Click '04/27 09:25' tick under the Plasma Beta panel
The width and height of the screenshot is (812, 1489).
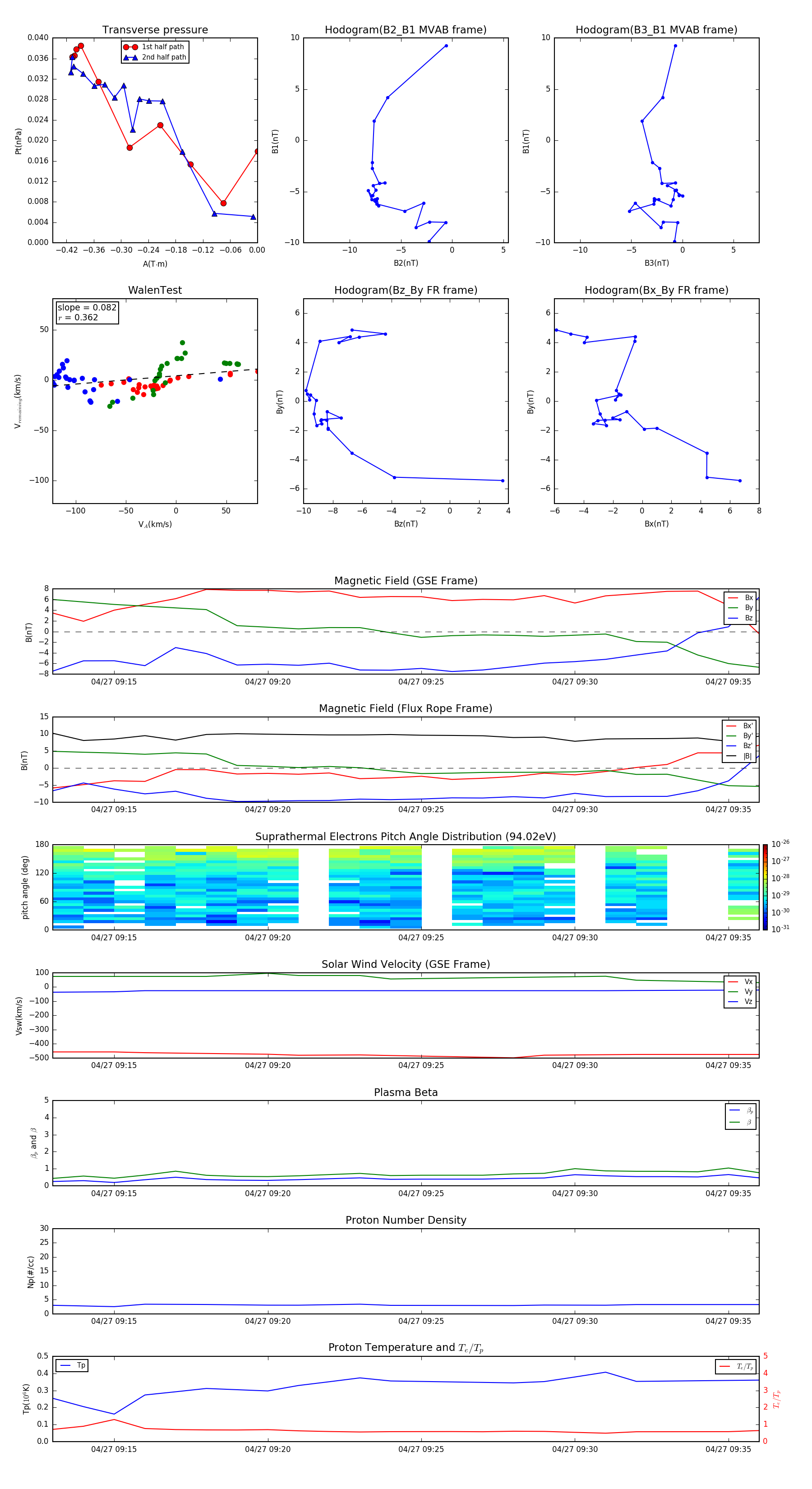tap(421, 1193)
